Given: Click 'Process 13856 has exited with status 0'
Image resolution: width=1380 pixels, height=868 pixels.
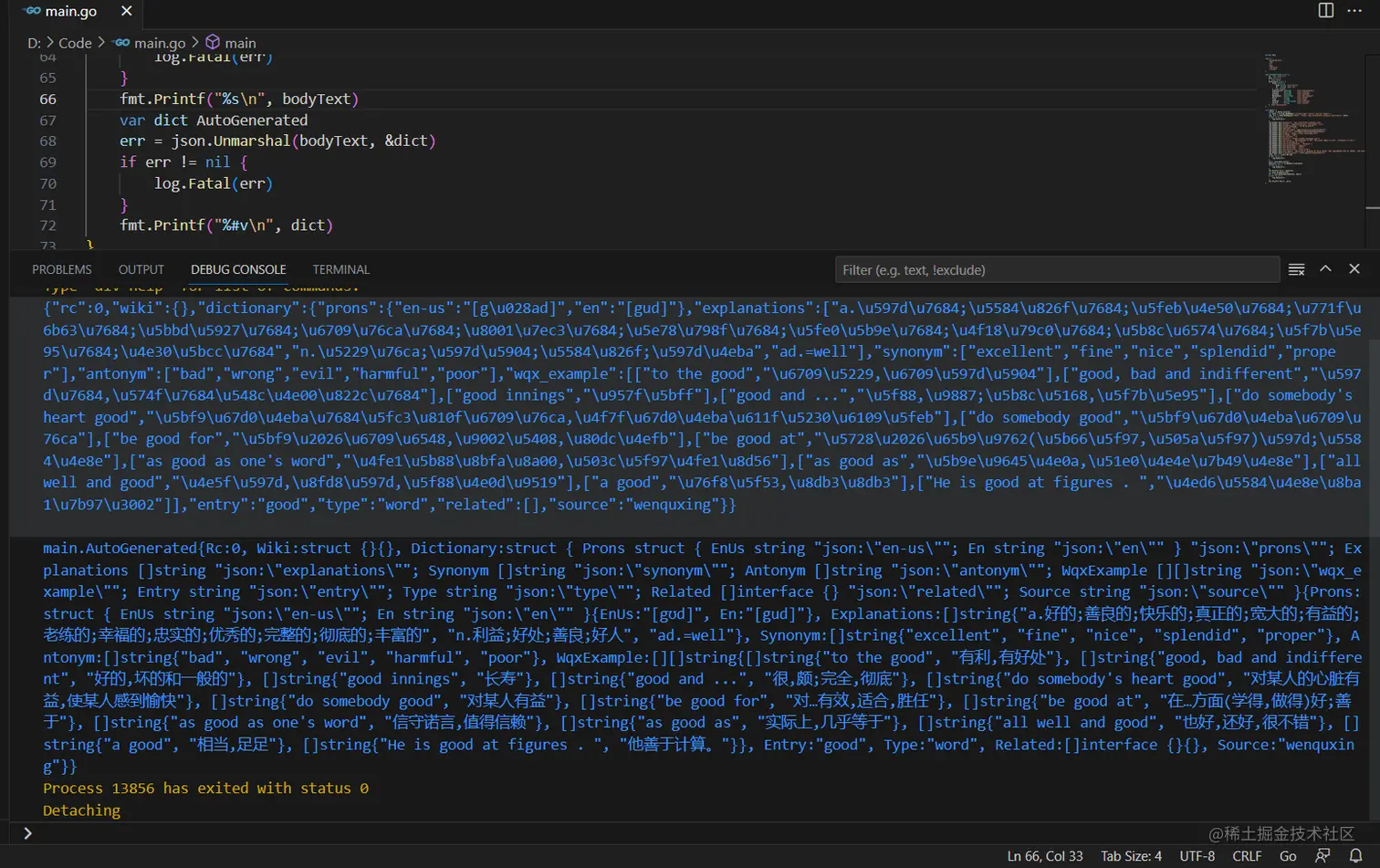Looking at the screenshot, I should point(205,788).
